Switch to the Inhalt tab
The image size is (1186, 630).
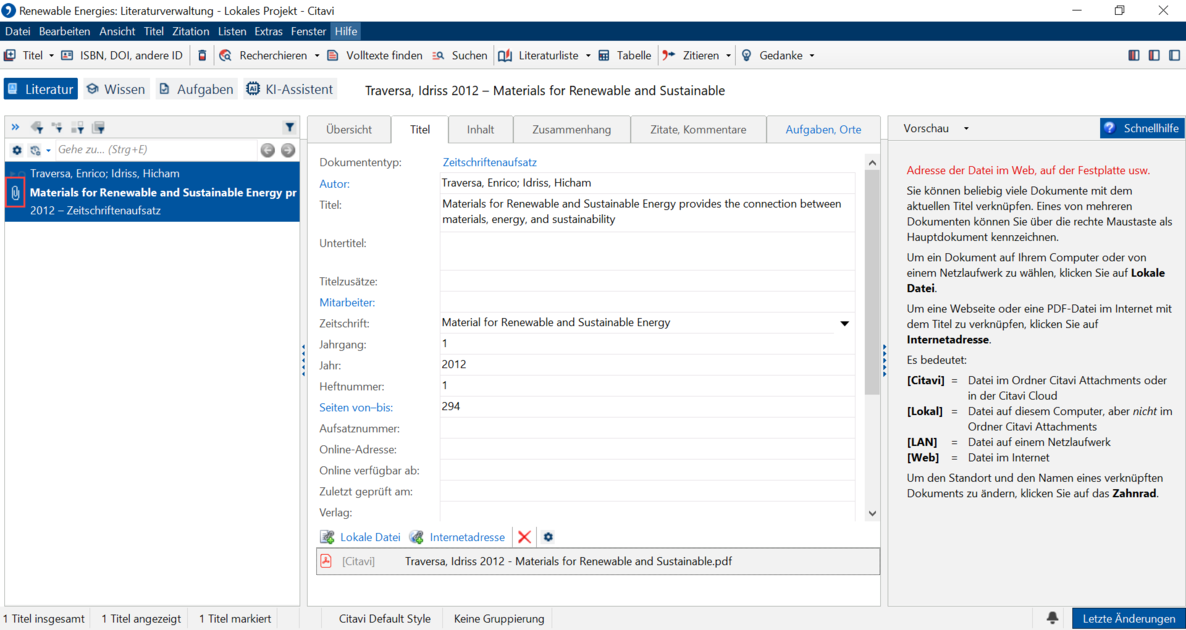click(x=480, y=129)
